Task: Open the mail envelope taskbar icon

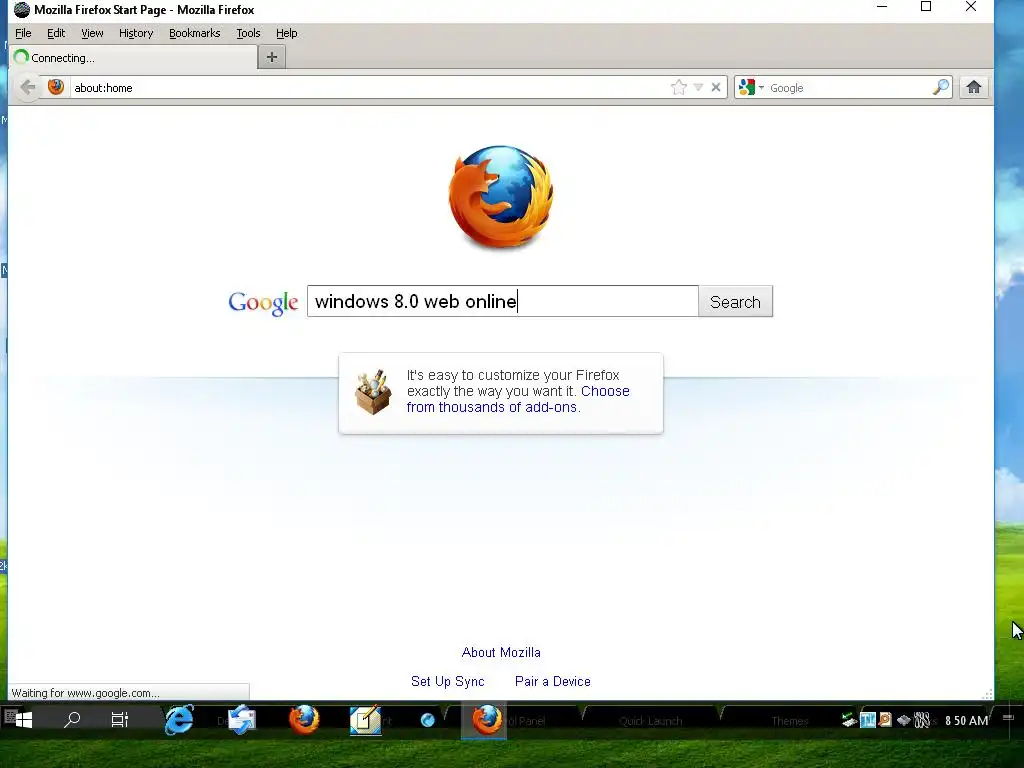Action: click(241, 720)
